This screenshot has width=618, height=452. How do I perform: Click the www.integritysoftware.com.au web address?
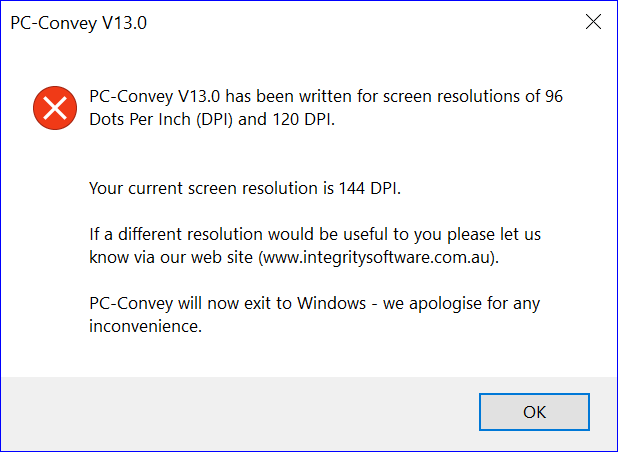tap(376, 257)
